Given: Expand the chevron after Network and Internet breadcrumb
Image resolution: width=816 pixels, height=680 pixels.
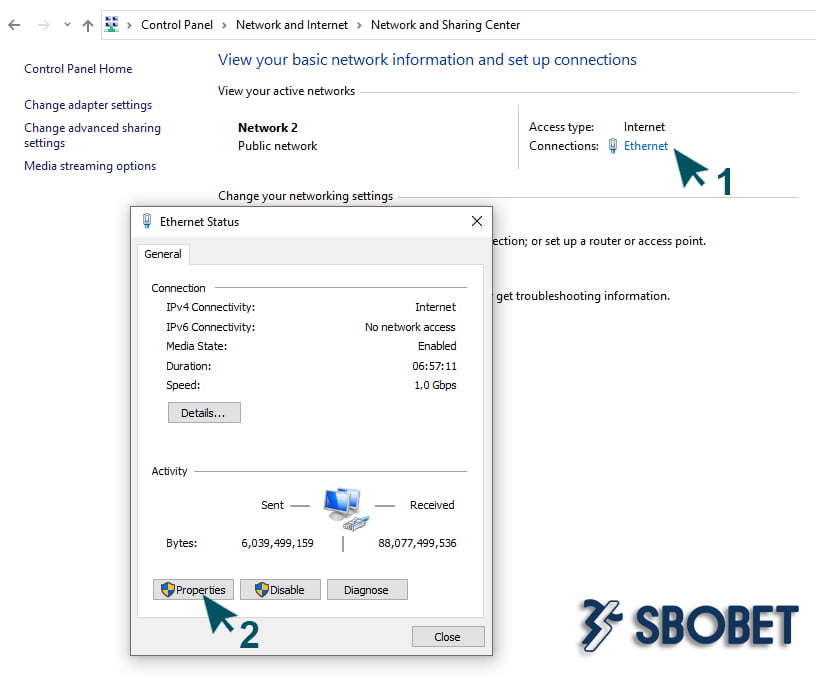Looking at the screenshot, I should (x=359, y=25).
